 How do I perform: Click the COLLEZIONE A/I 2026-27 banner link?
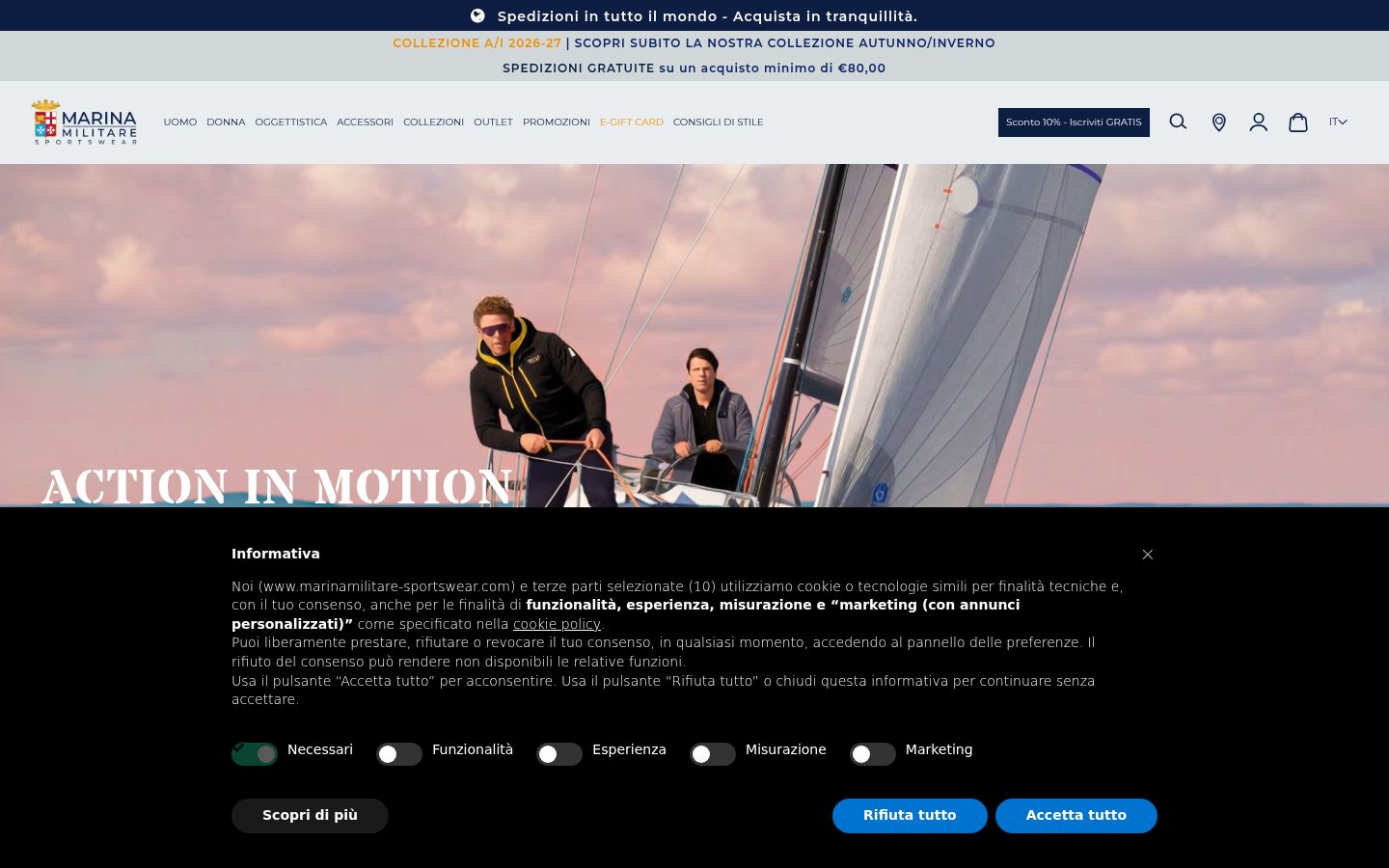pos(477,43)
